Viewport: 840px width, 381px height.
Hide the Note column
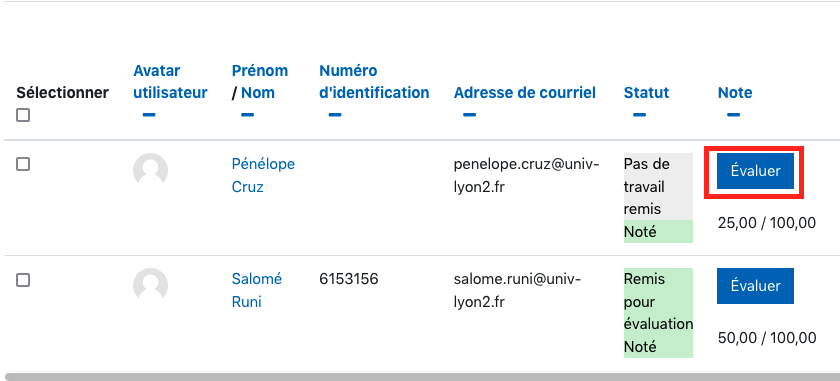coord(733,115)
